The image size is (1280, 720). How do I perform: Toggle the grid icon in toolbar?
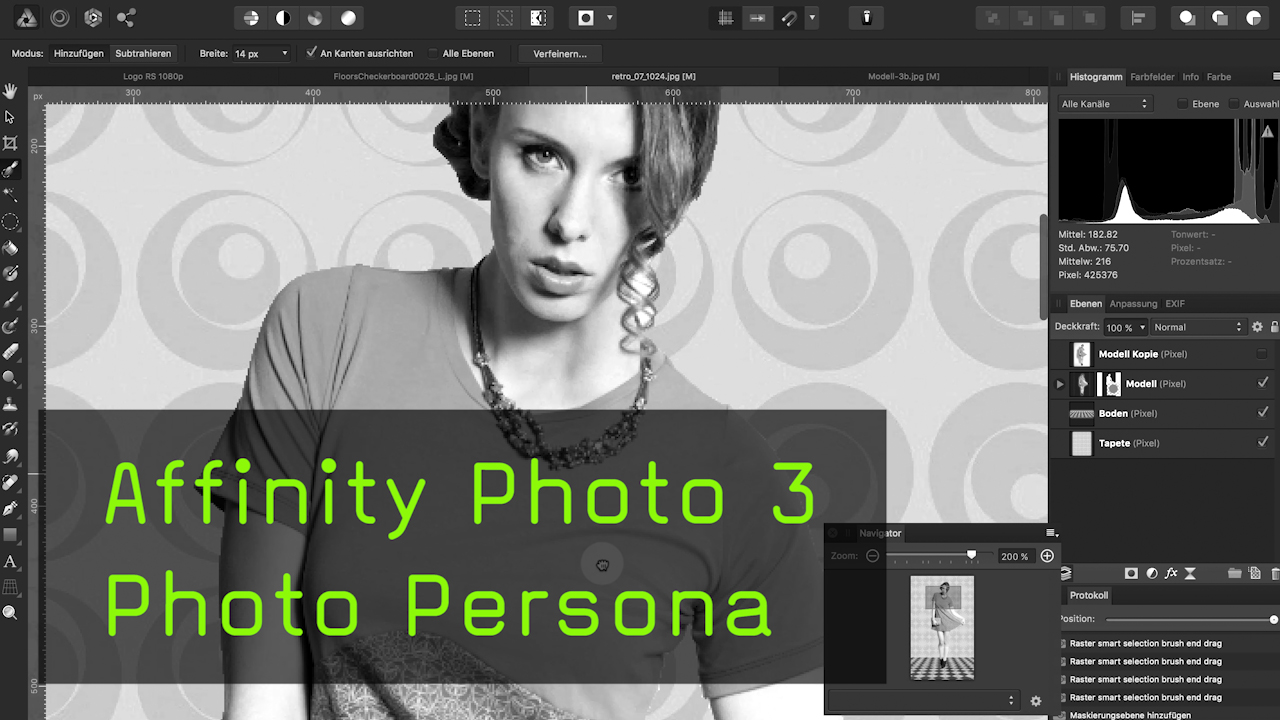(726, 18)
